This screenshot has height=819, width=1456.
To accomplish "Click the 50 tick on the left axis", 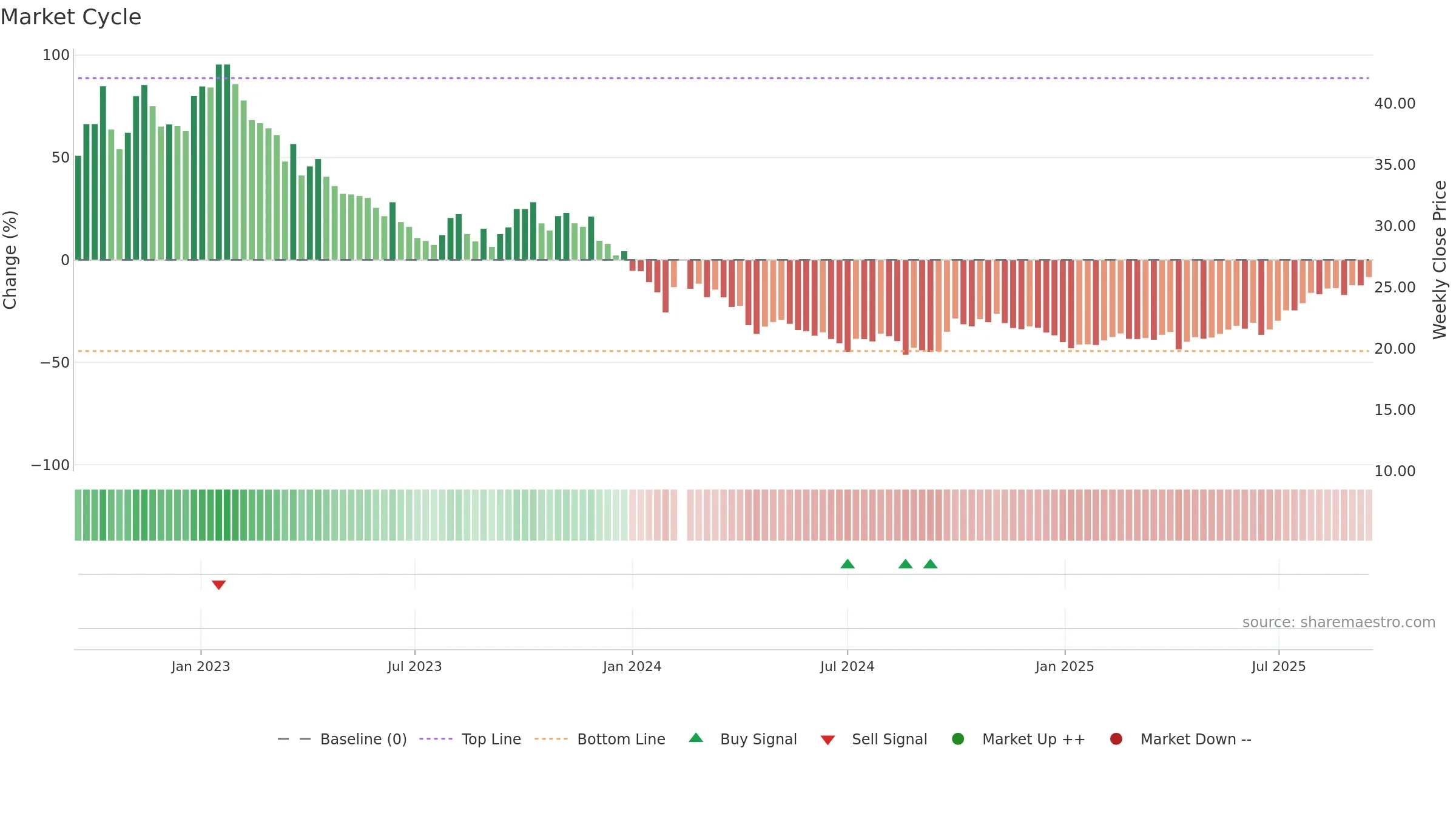I will pos(61,158).
